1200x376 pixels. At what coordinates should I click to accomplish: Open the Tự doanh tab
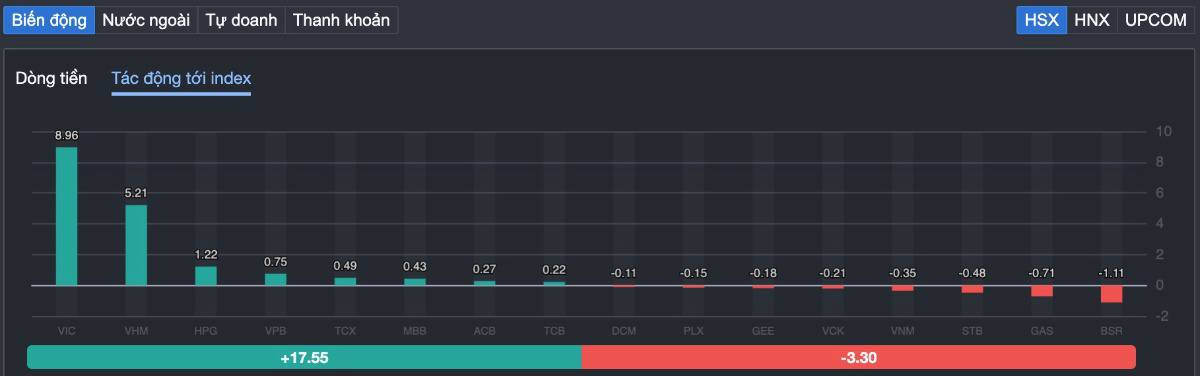coord(241,20)
